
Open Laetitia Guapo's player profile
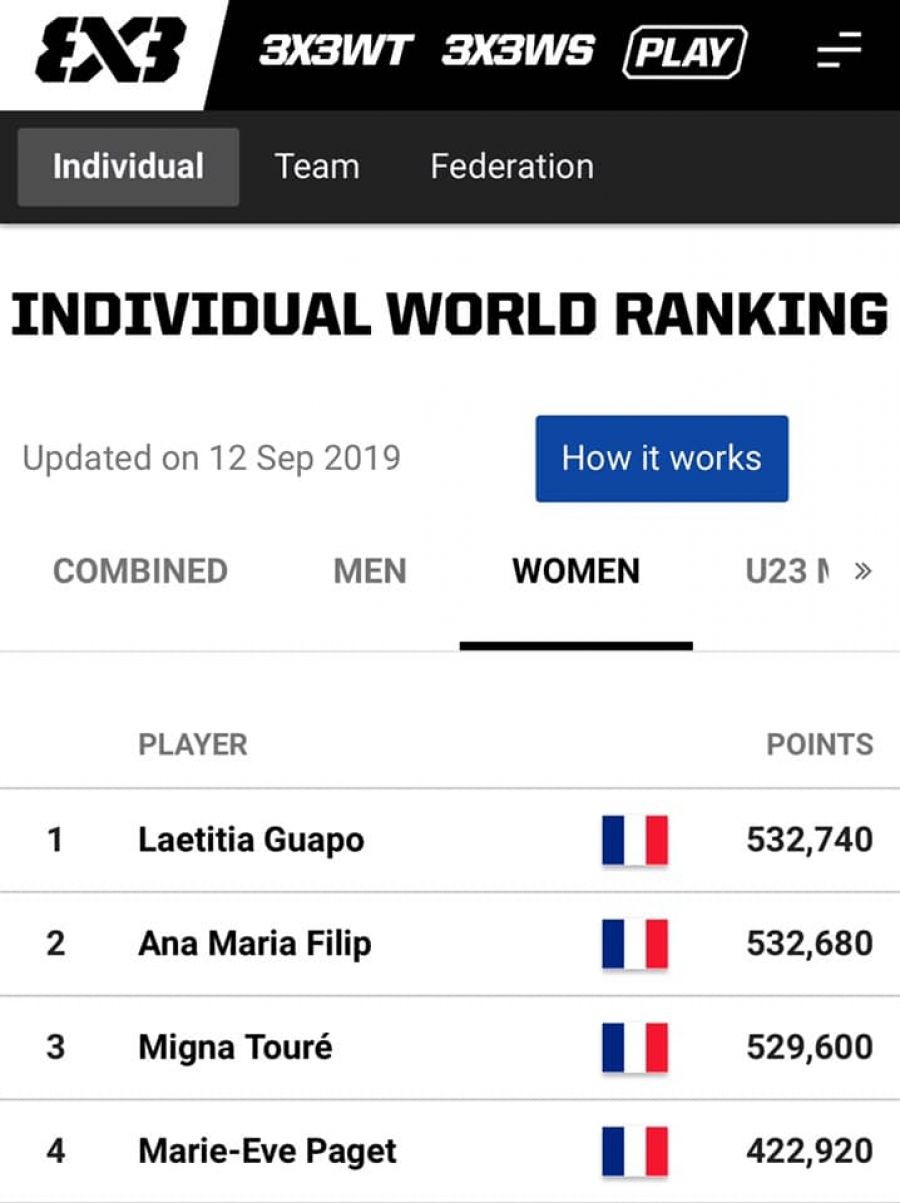click(x=251, y=840)
